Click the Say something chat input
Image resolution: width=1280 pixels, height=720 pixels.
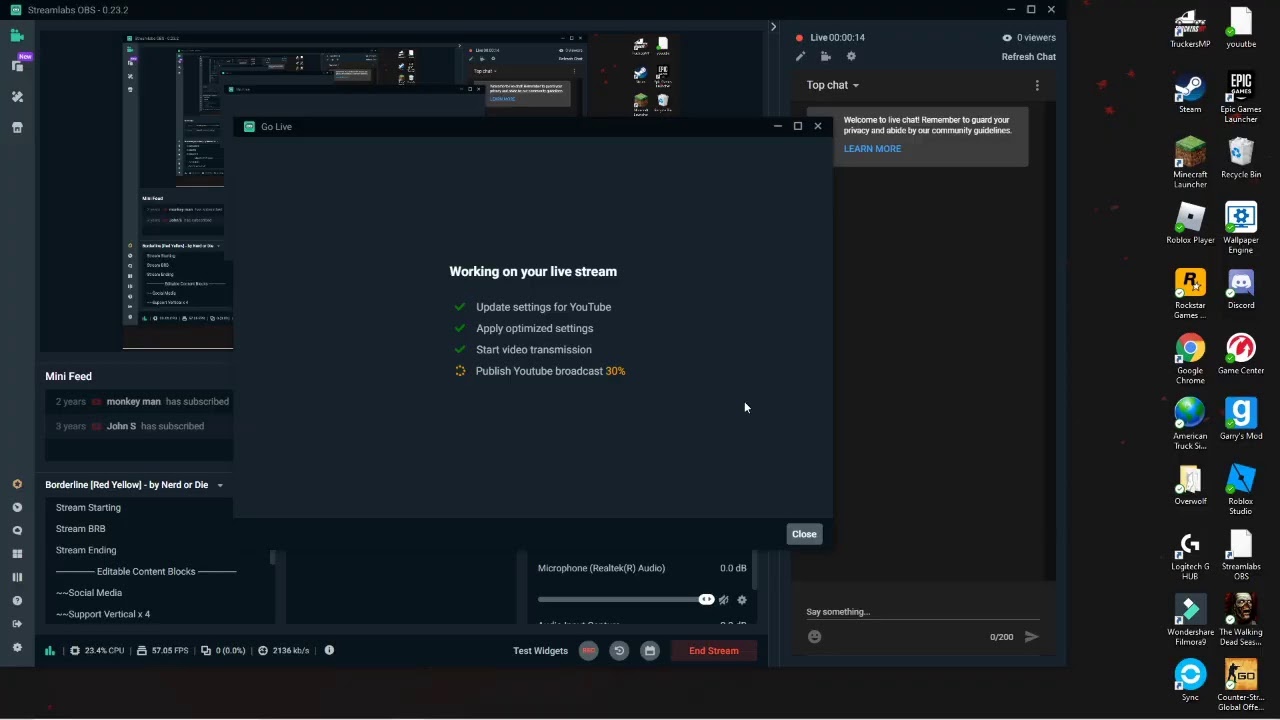[922, 612]
